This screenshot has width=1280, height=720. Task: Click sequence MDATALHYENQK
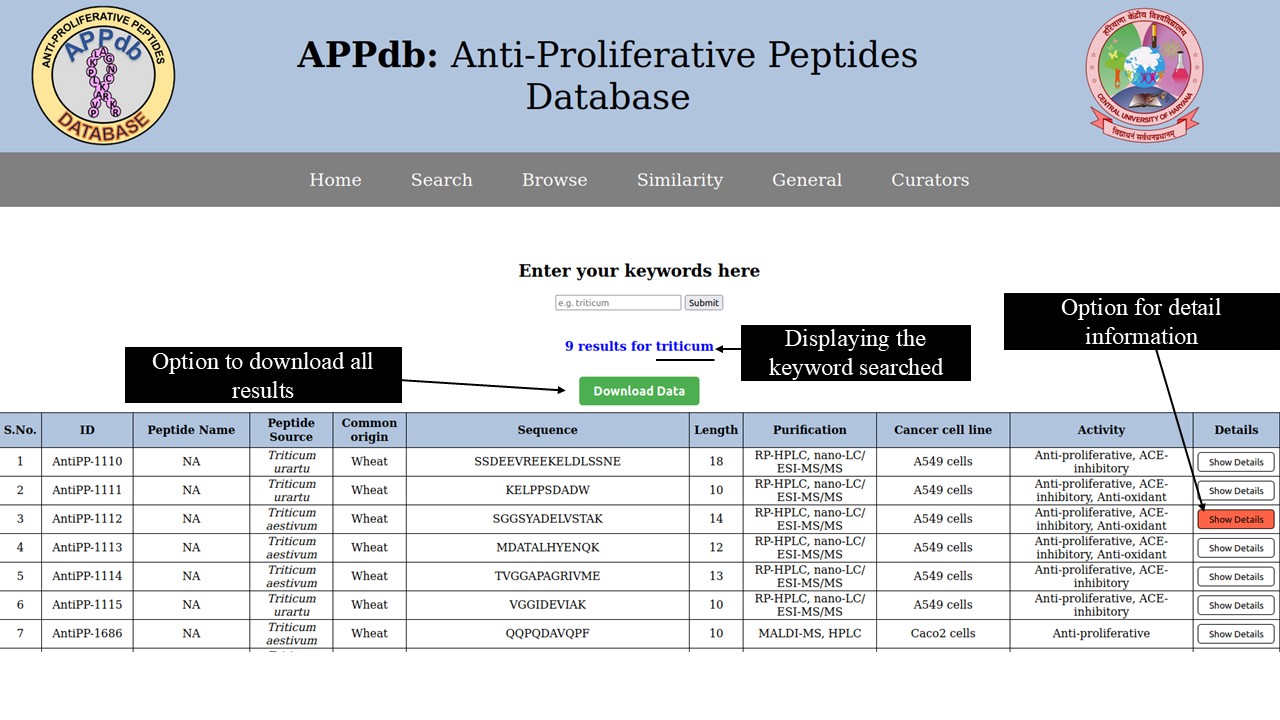point(547,548)
